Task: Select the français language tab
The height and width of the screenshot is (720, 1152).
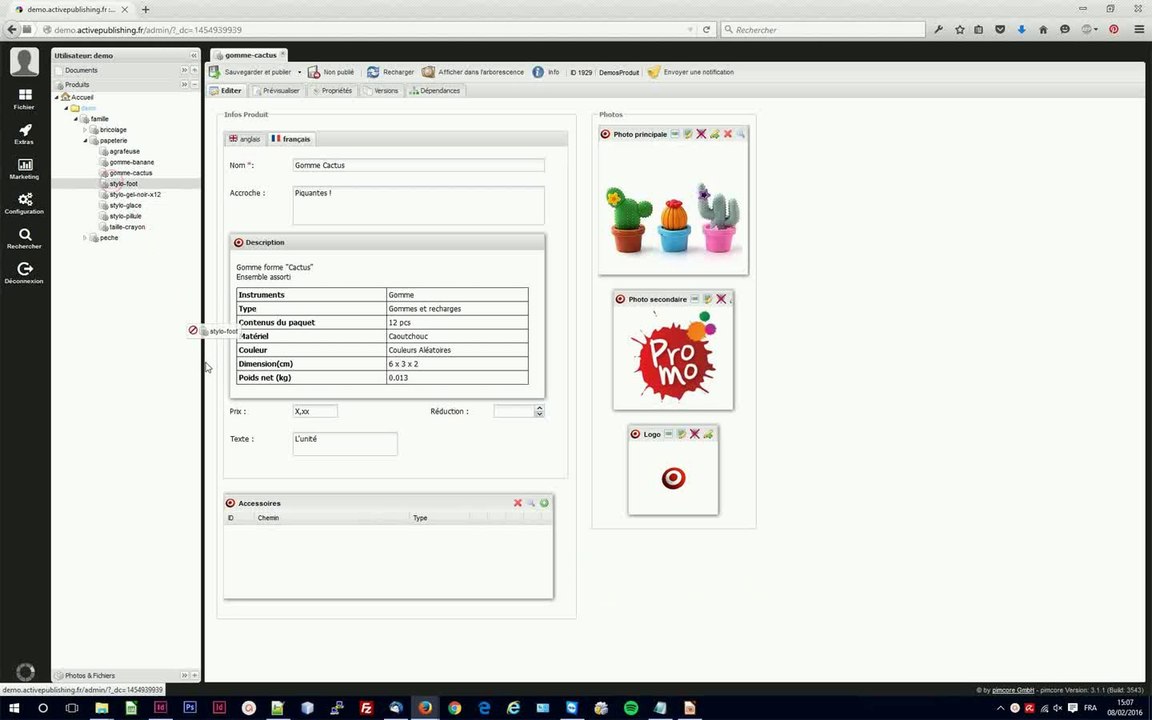Action: (291, 139)
